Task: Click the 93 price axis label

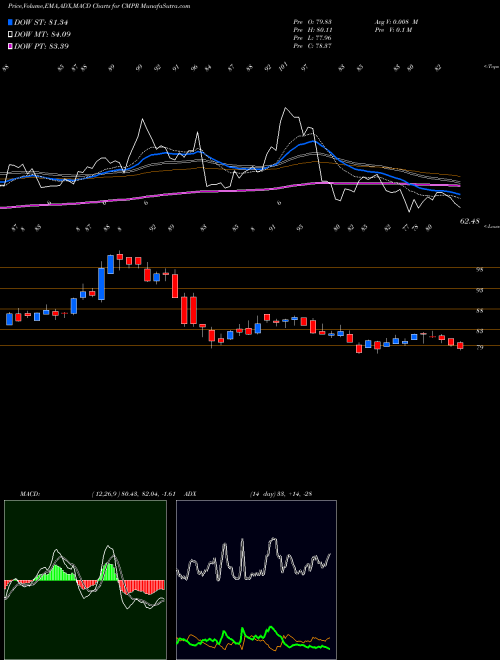Action: coord(479,290)
